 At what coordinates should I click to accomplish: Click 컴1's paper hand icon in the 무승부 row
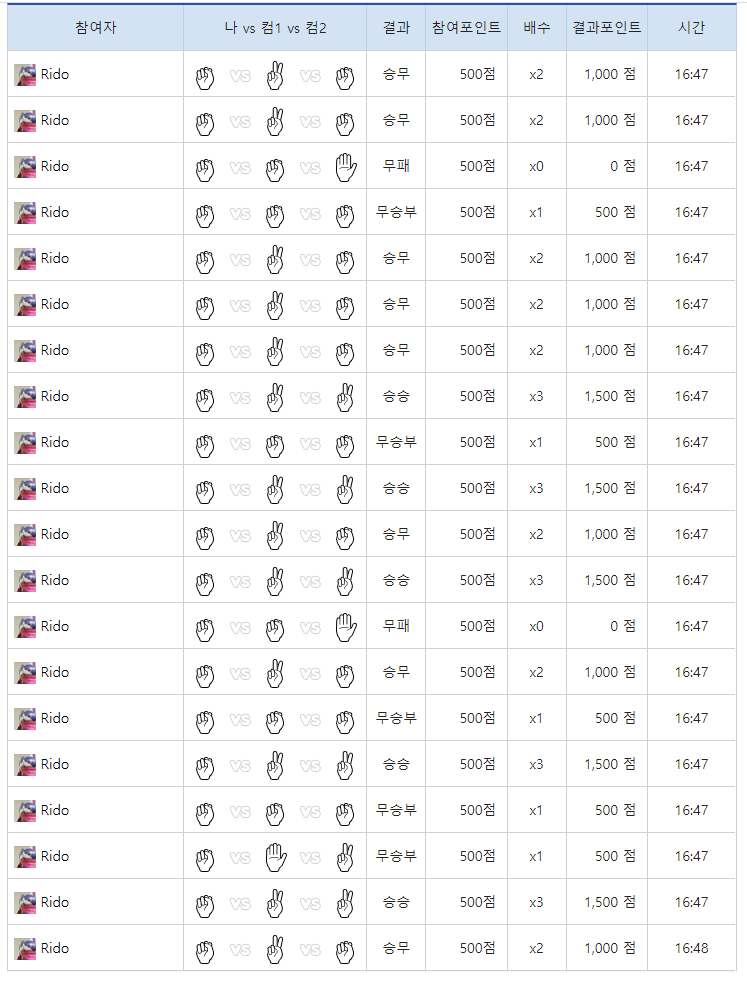coord(275,856)
